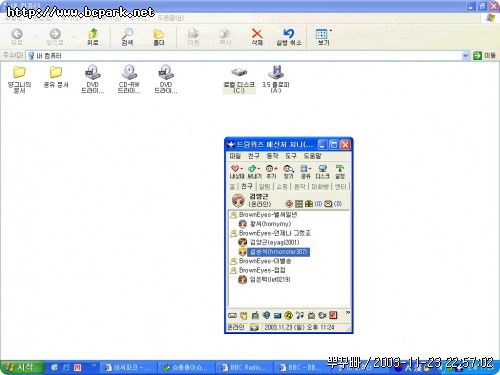Click the gift box icon beside profile

tap(309, 203)
